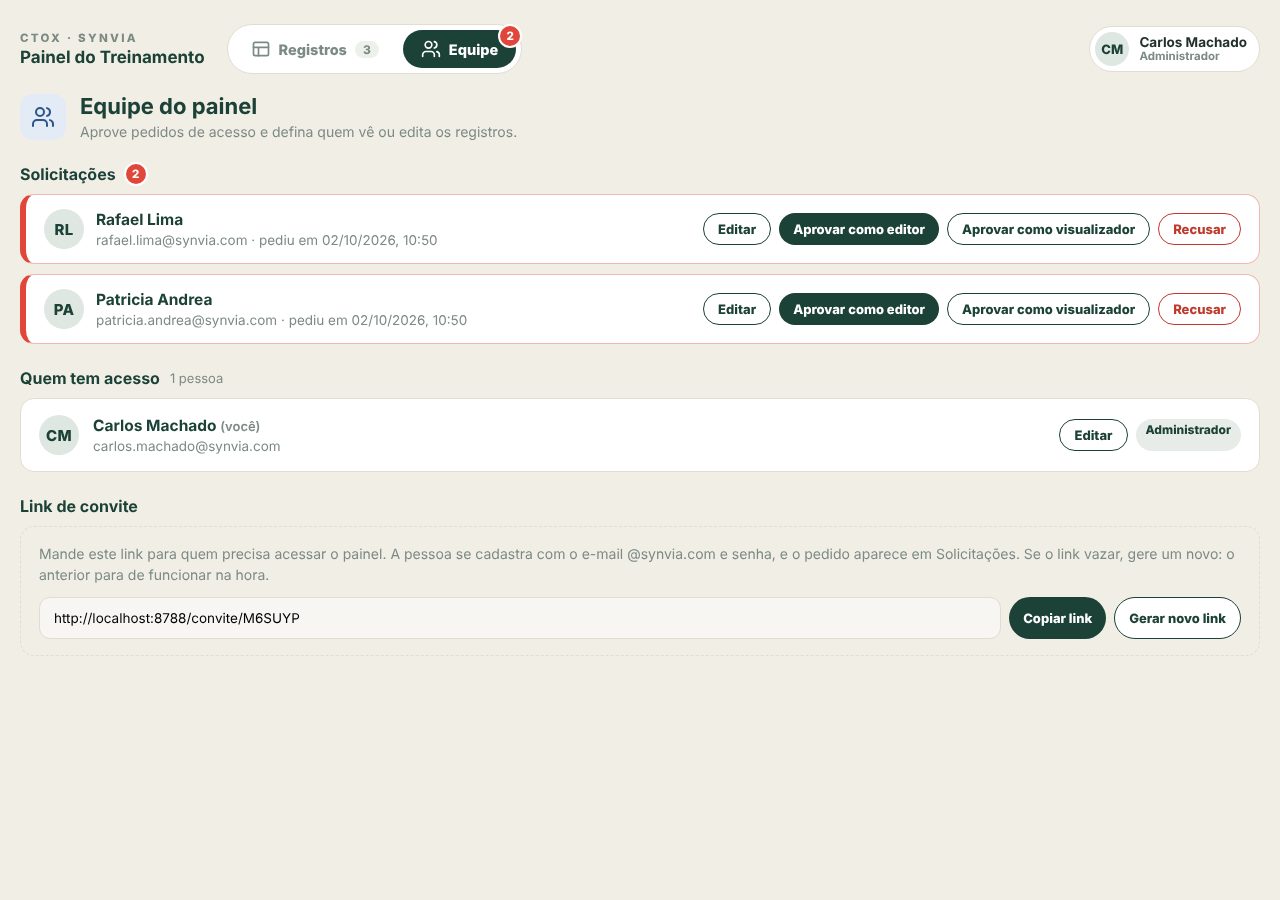Click the Equipe do painel header icon
This screenshot has width=1280, height=900.
[43, 117]
